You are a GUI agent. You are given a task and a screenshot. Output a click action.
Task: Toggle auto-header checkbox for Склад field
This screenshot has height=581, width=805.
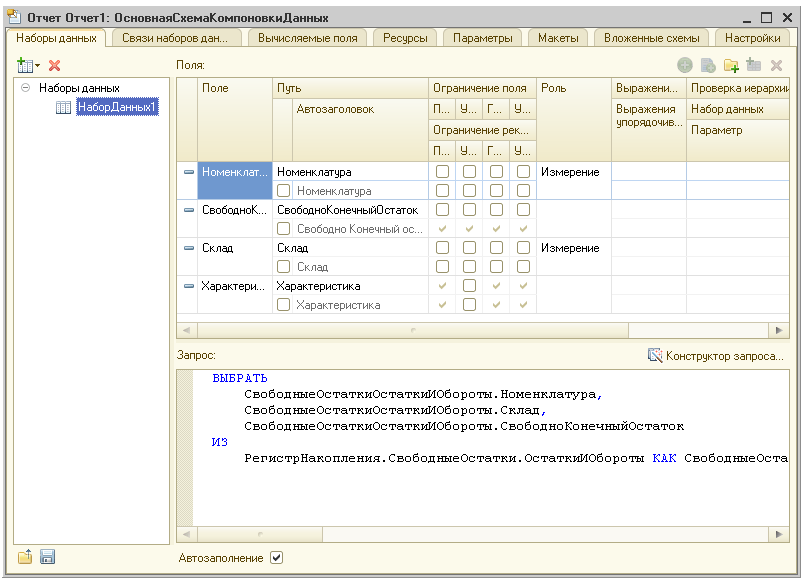pos(283,267)
